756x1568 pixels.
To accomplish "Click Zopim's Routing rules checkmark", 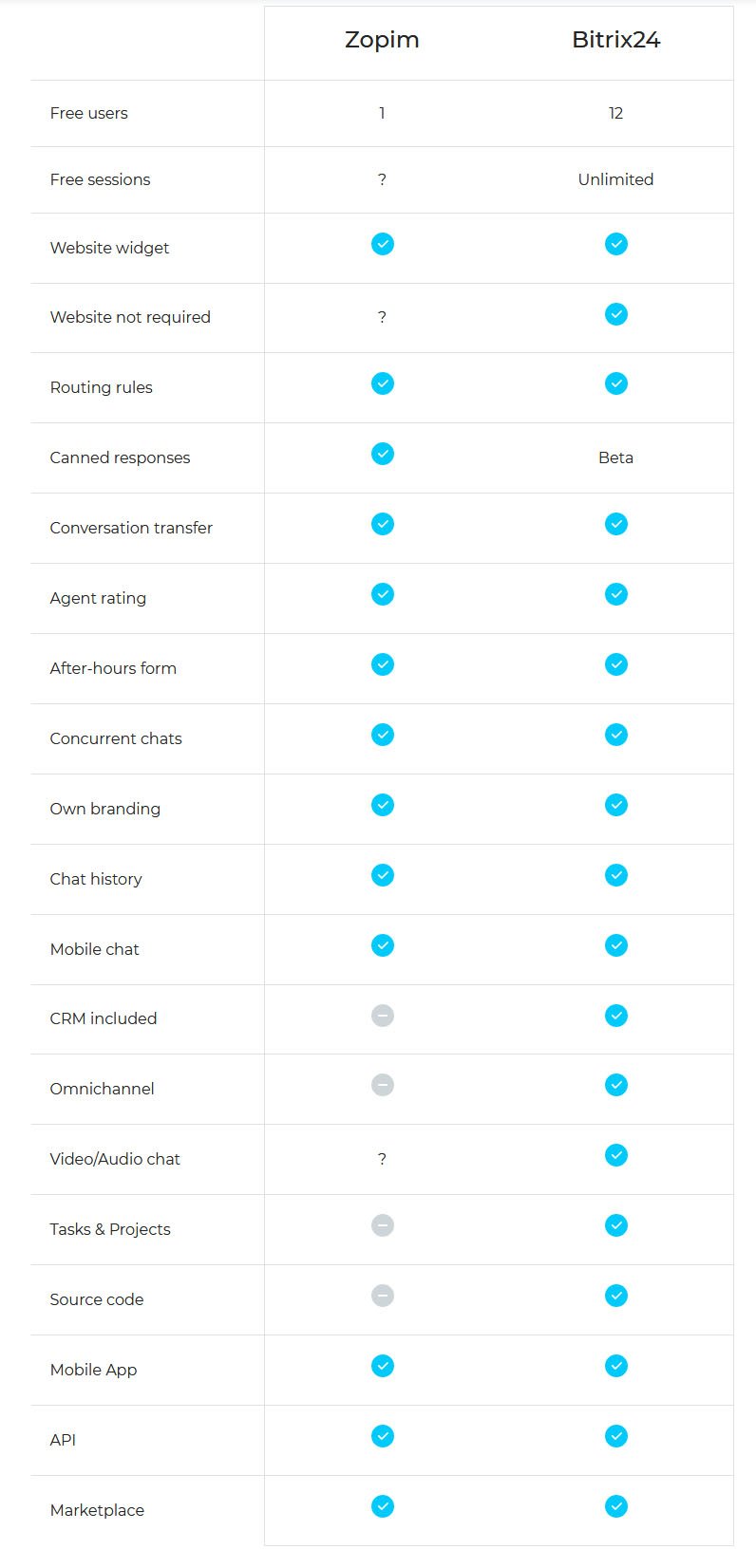I will [382, 383].
